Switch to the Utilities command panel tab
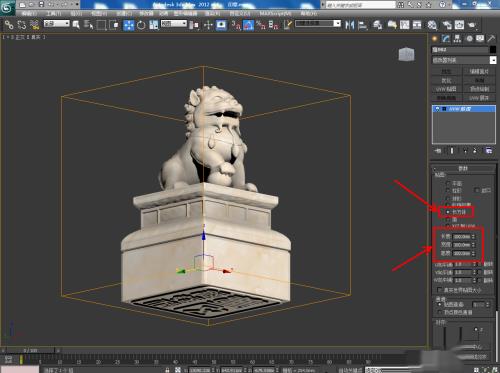 491,39
